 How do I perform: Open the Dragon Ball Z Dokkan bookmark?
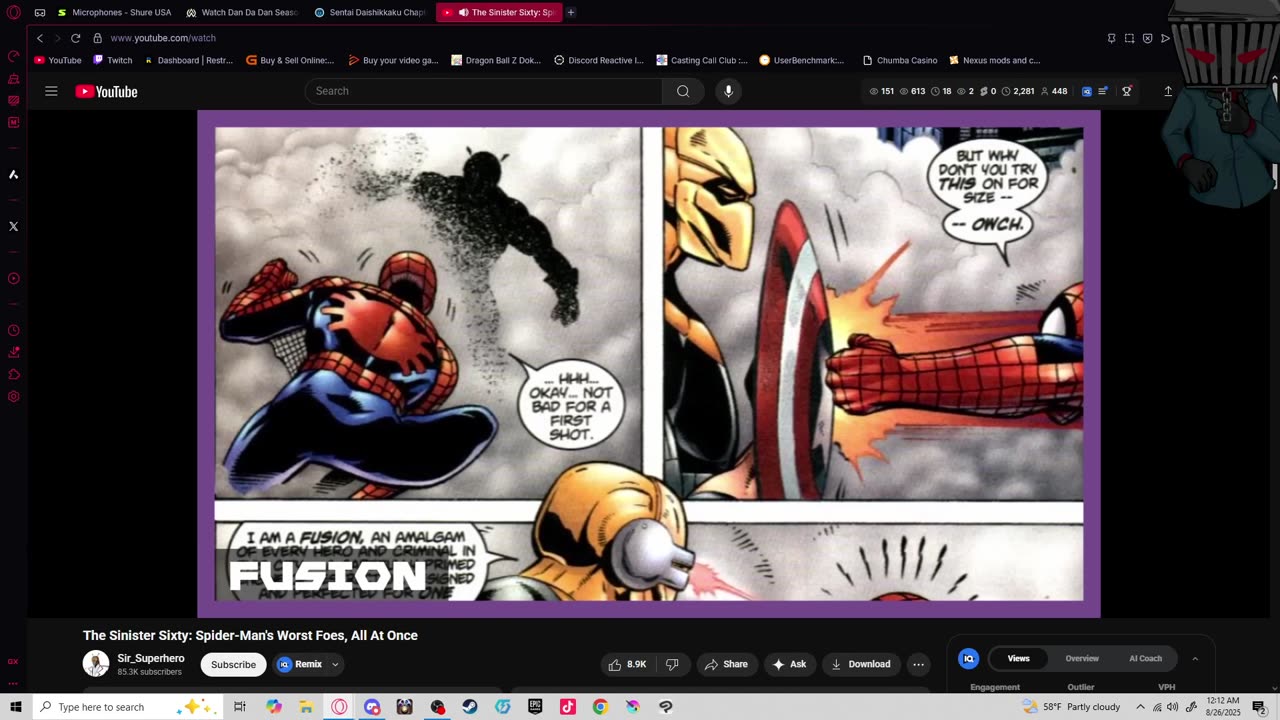[496, 60]
